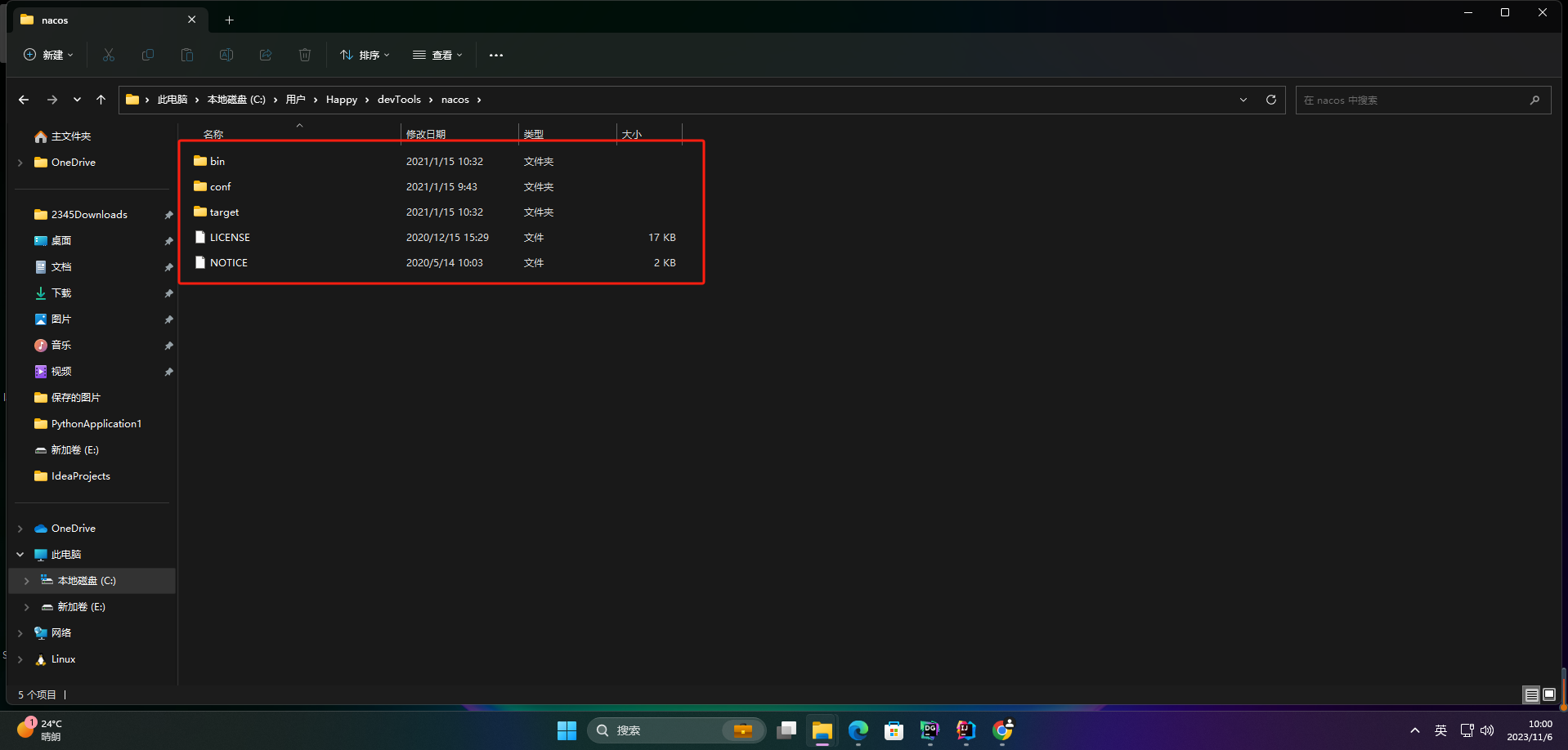The height and width of the screenshot is (750, 1568).
Task: Expand OneDrive quick access node
Action: click(x=20, y=163)
